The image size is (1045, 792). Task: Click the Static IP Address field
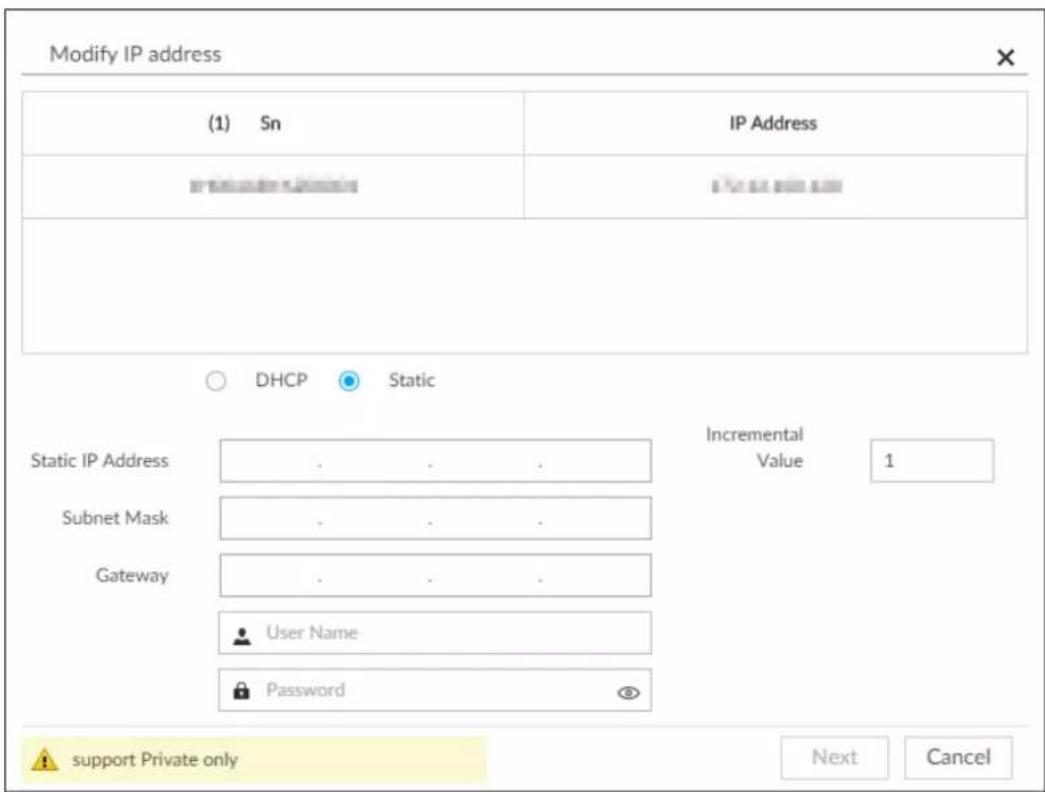point(435,461)
